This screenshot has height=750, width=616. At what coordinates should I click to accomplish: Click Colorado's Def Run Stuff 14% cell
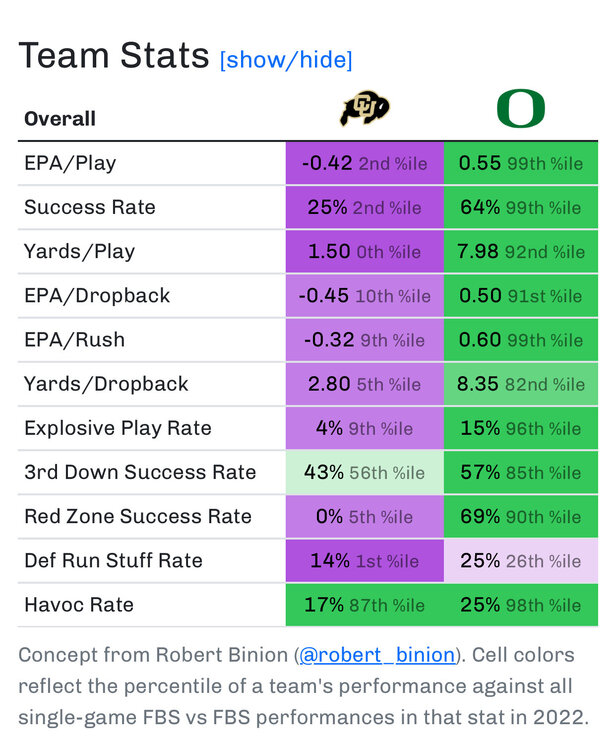364,560
